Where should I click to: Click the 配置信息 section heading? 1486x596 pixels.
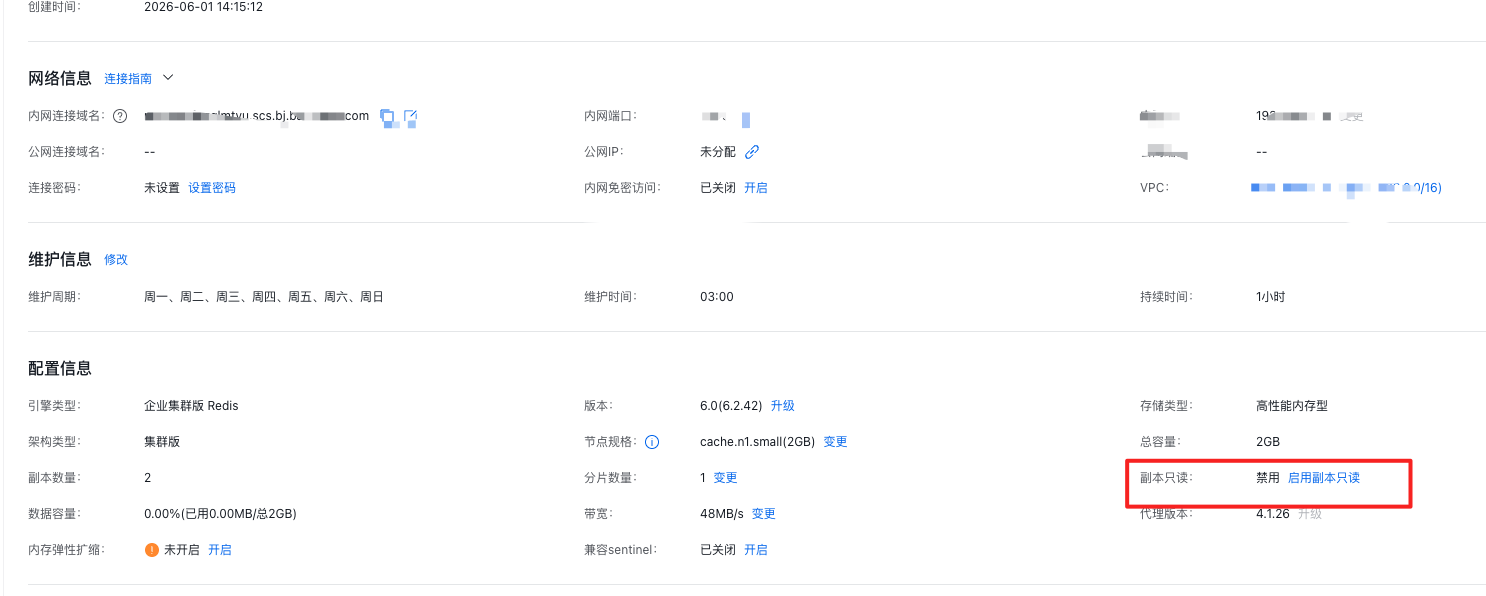60,368
